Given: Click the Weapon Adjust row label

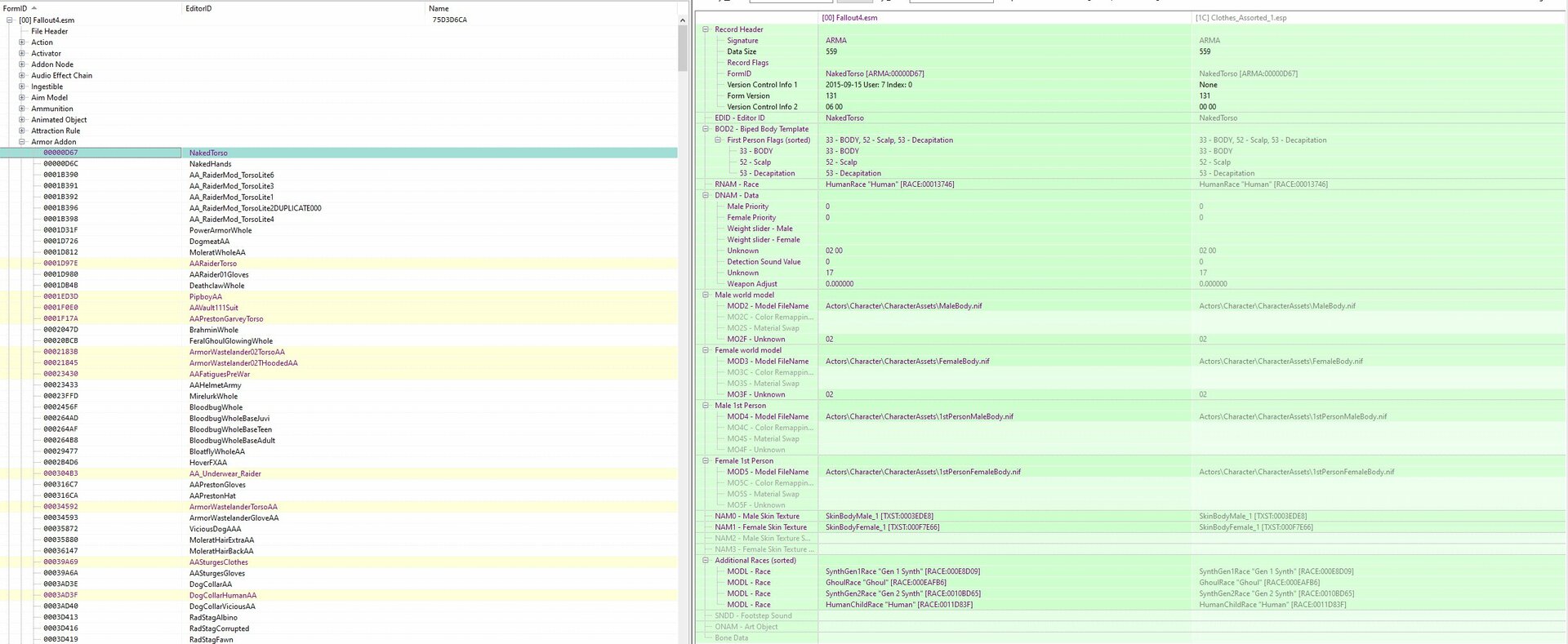Looking at the screenshot, I should (x=752, y=284).
